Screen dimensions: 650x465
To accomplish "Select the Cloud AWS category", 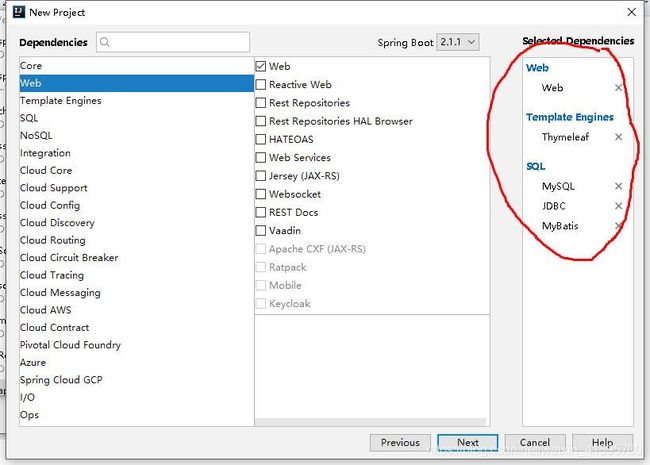I will 136,310.
